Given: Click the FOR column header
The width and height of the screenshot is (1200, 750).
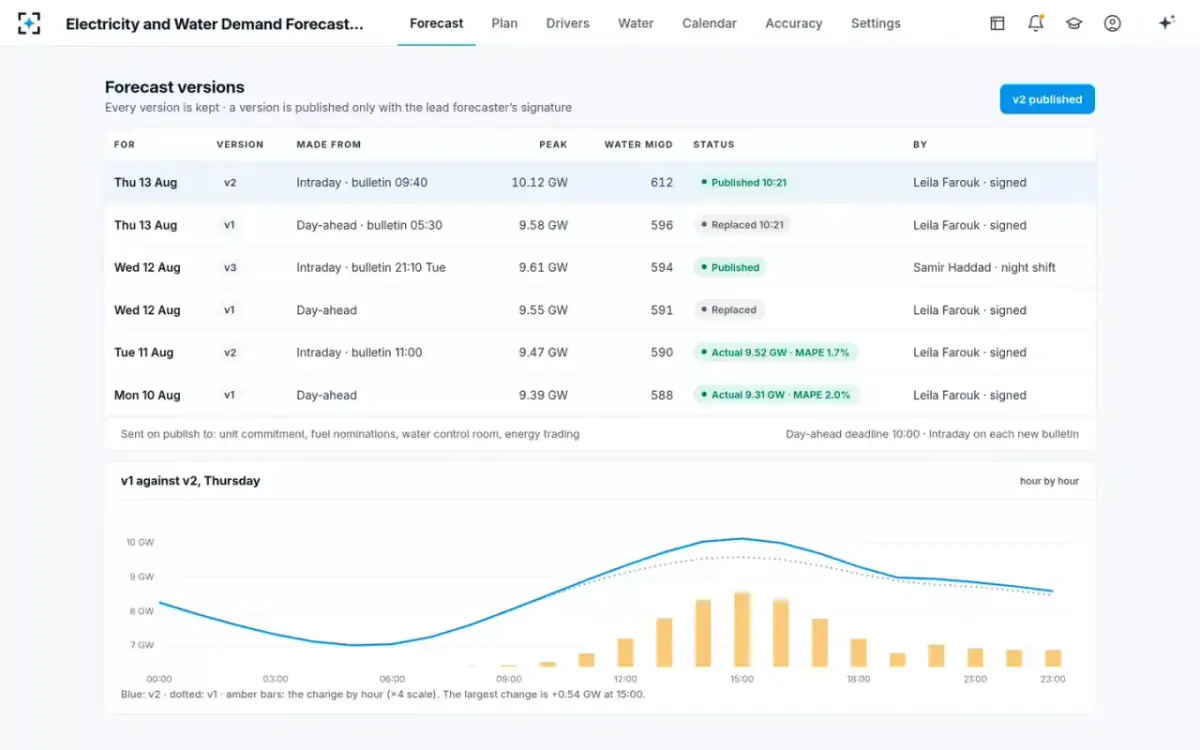Looking at the screenshot, I should point(124,145).
